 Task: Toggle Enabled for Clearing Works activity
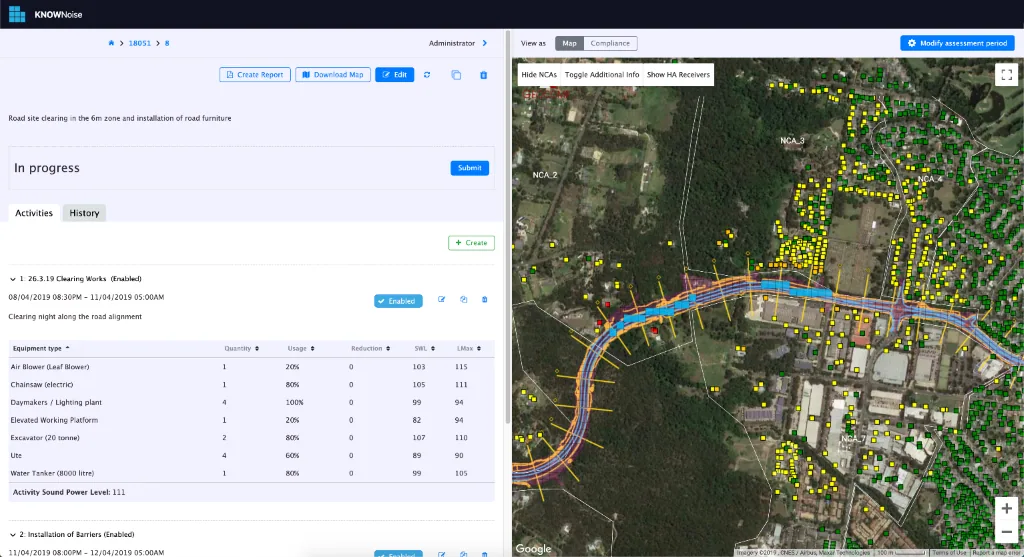[398, 301]
